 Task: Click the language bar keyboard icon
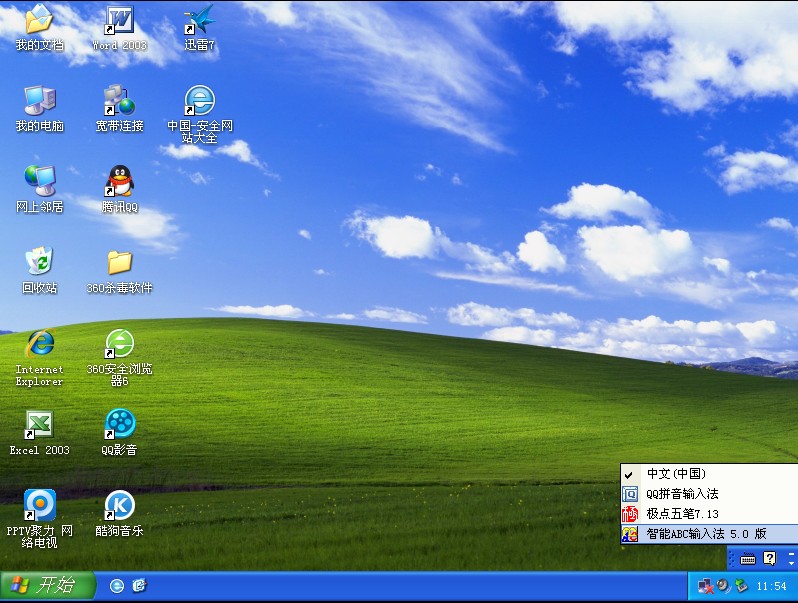[747, 559]
